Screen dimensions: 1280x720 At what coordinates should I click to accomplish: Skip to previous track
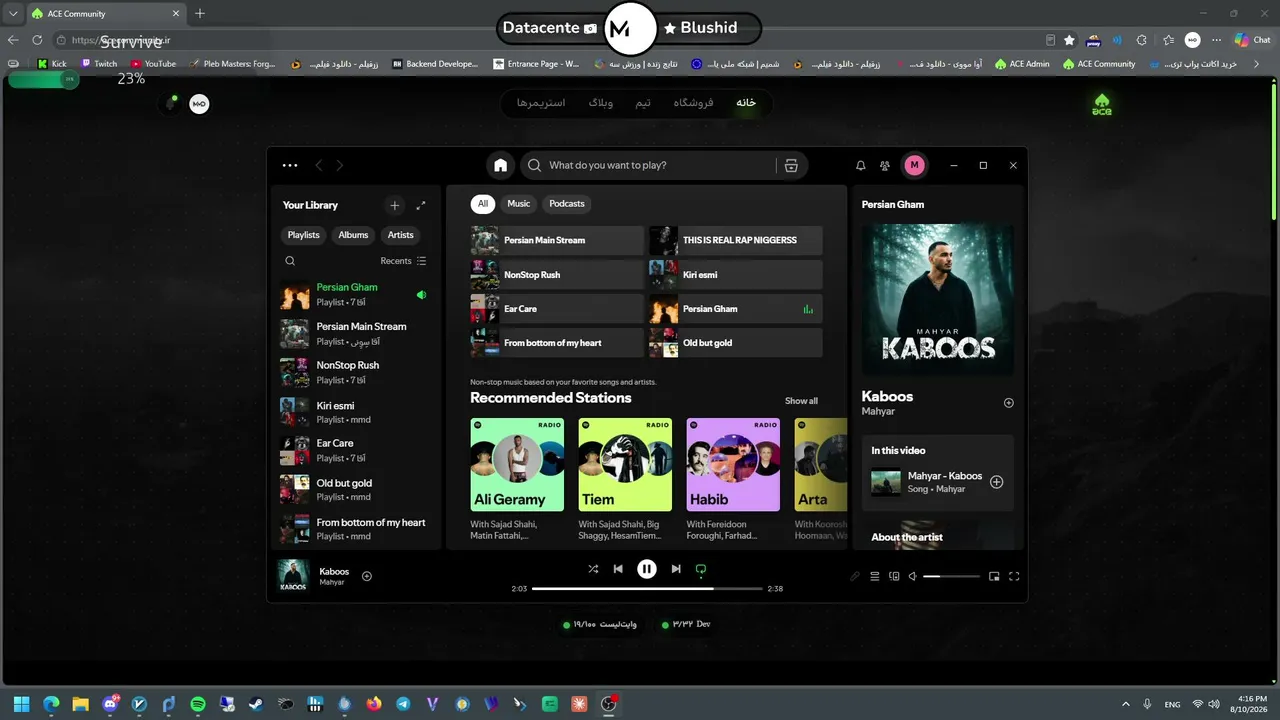point(618,569)
